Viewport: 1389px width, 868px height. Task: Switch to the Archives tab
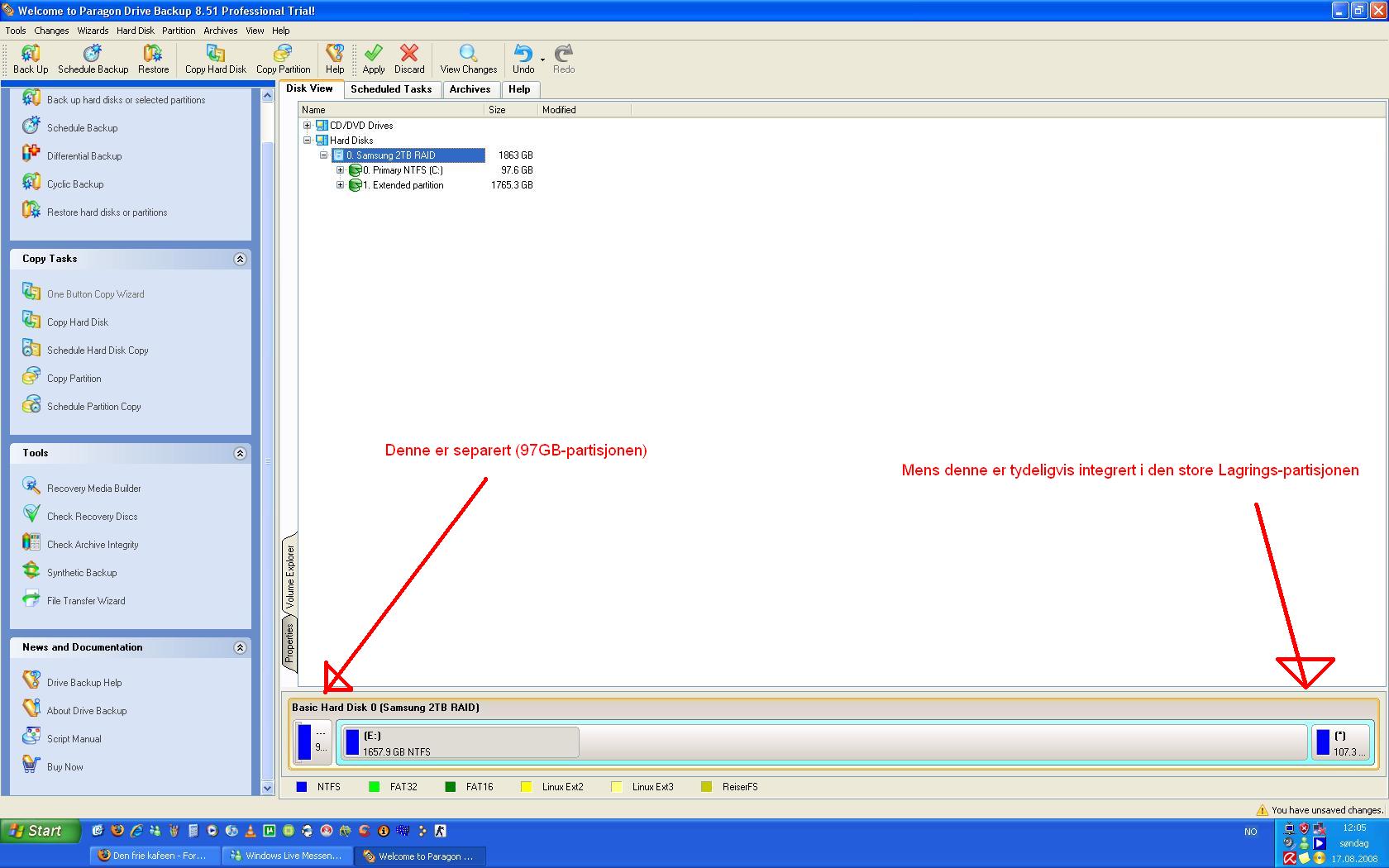(470, 89)
